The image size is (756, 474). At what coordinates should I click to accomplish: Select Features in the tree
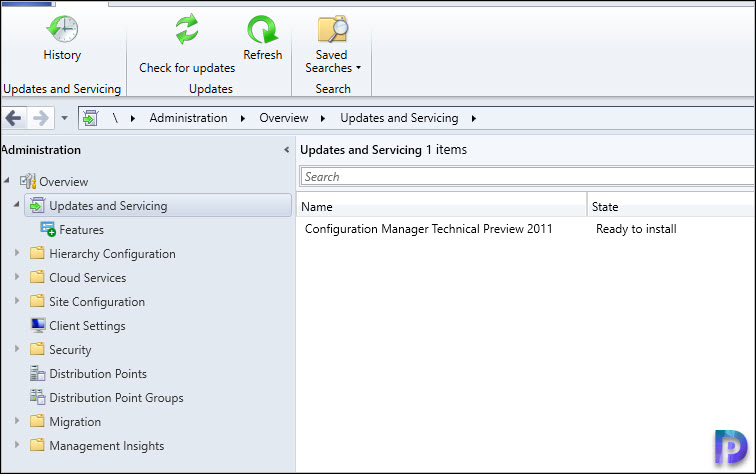point(81,230)
